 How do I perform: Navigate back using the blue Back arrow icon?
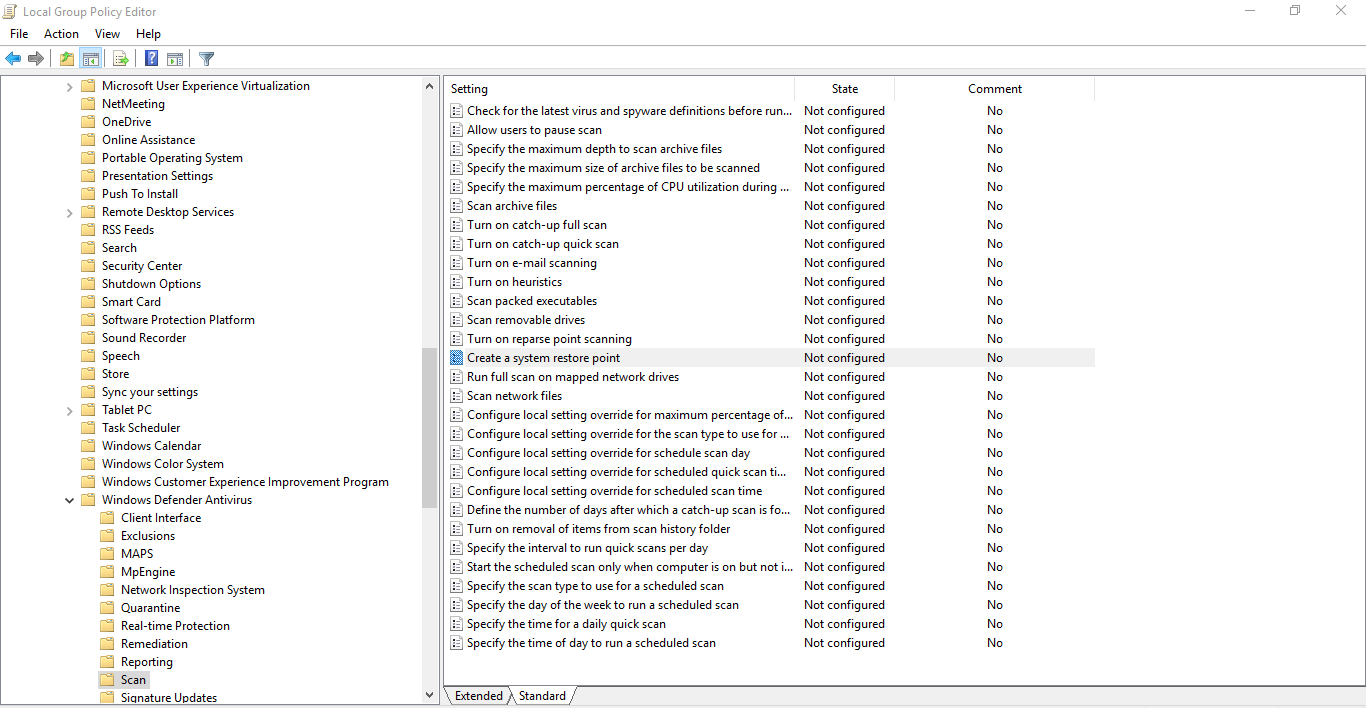click(x=13, y=58)
